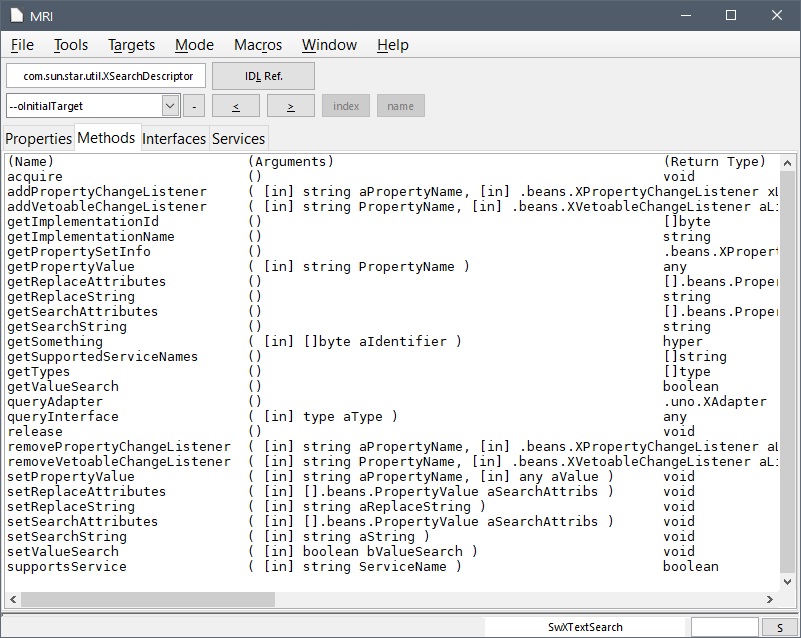Image resolution: width=801 pixels, height=638 pixels.
Task: Select the getTypes method
Action: point(39,371)
